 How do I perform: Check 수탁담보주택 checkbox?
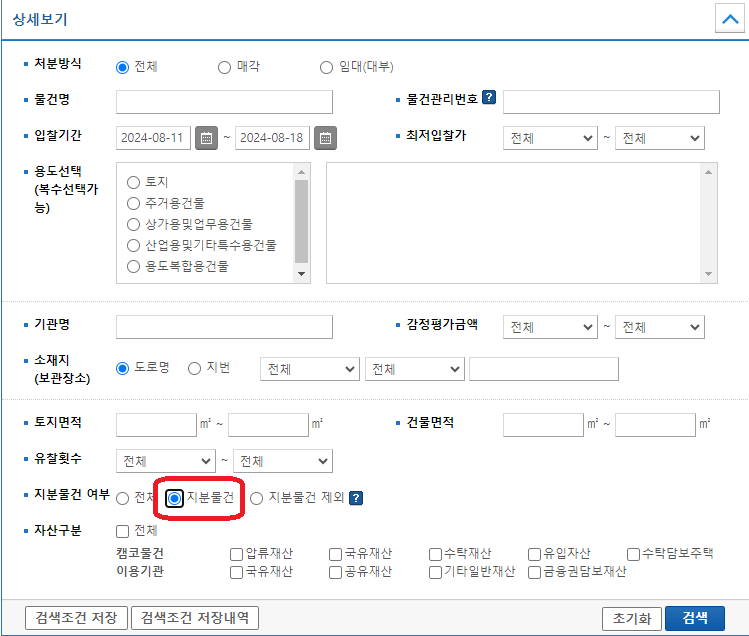point(633,554)
